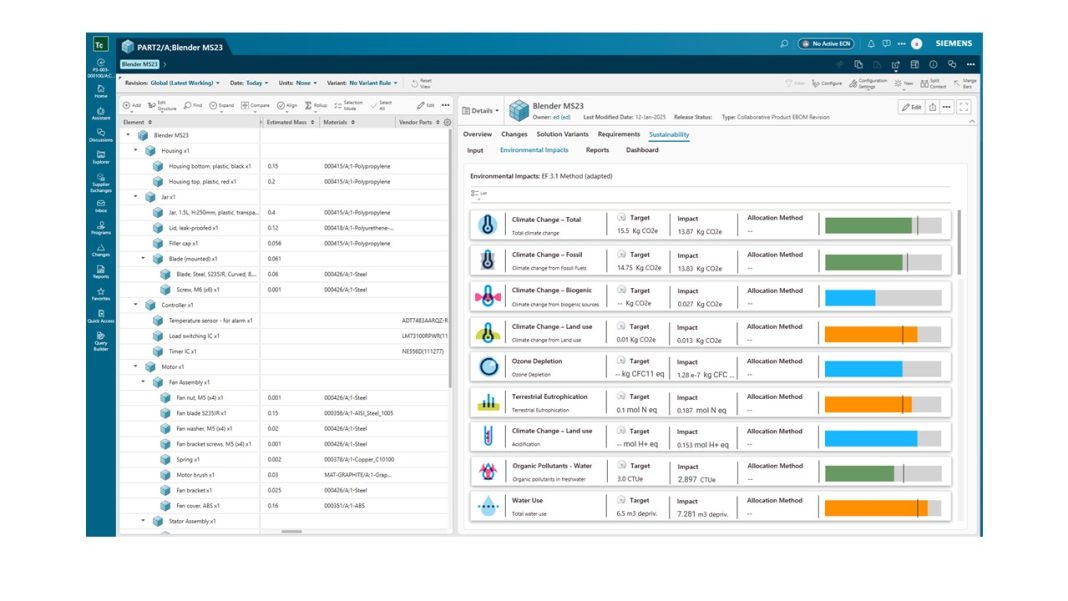Activate the Align tool
Image resolution: width=1068 pixels, height=601 pixels.
pos(287,105)
